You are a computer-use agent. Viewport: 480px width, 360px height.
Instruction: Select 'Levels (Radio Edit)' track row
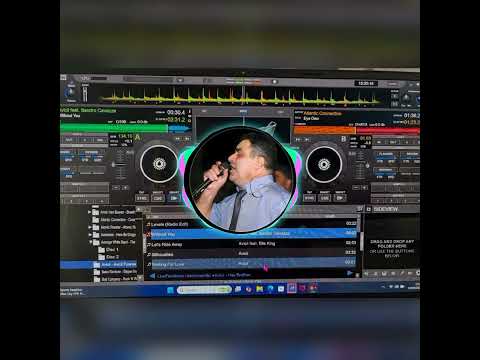252,224
